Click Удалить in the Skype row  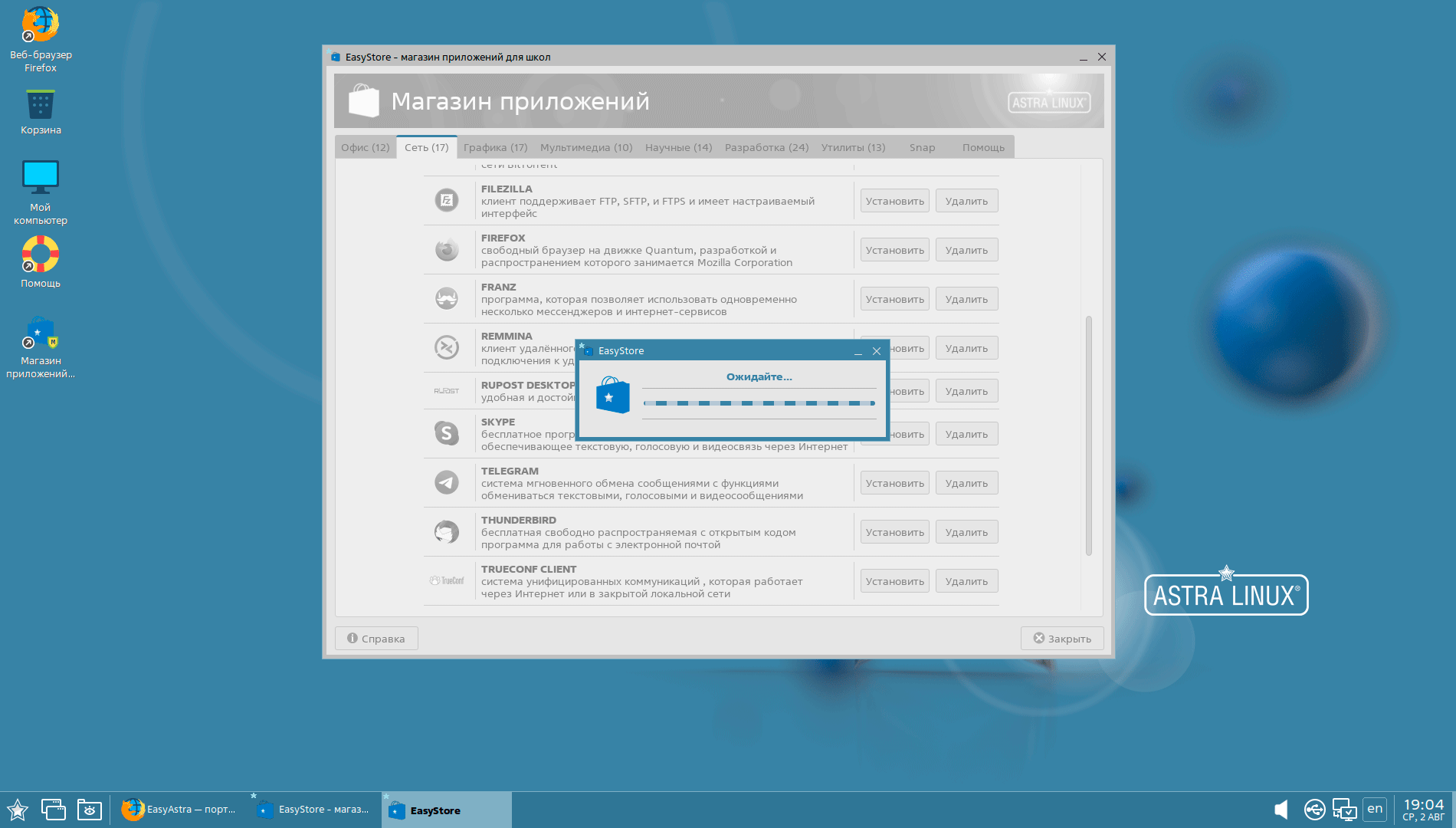967,434
